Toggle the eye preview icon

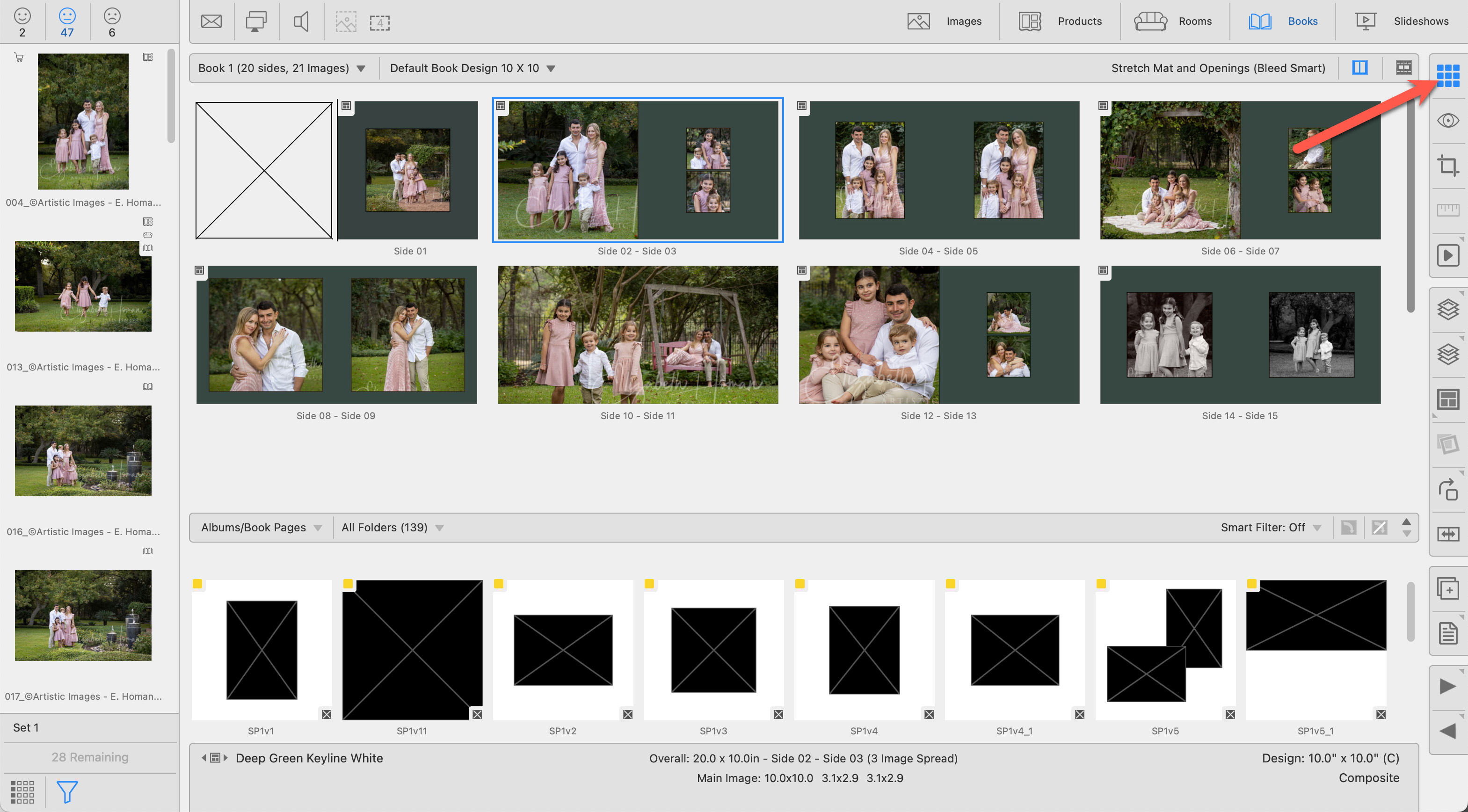tap(1447, 120)
